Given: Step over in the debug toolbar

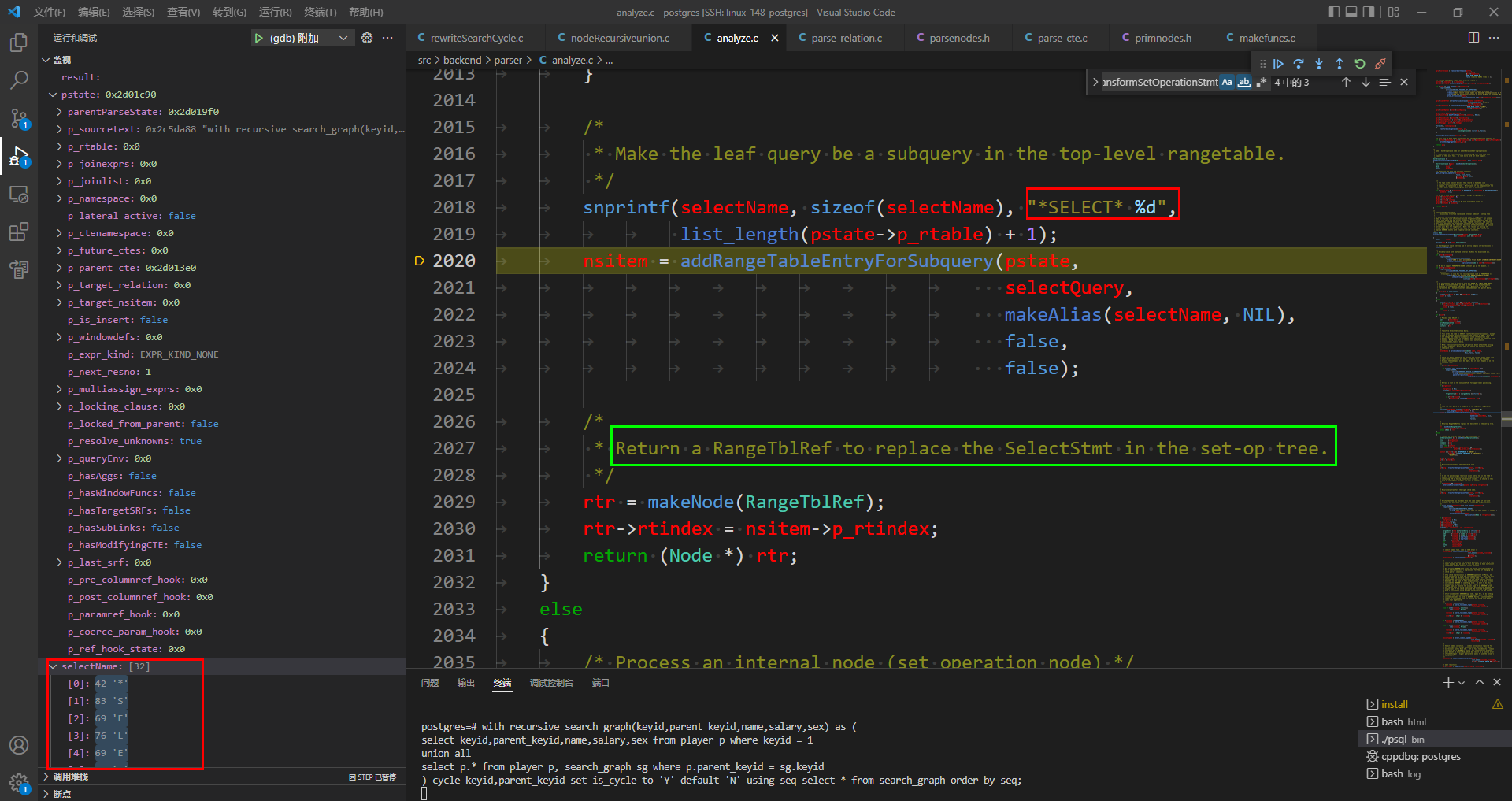Looking at the screenshot, I should coord(1299,64).
